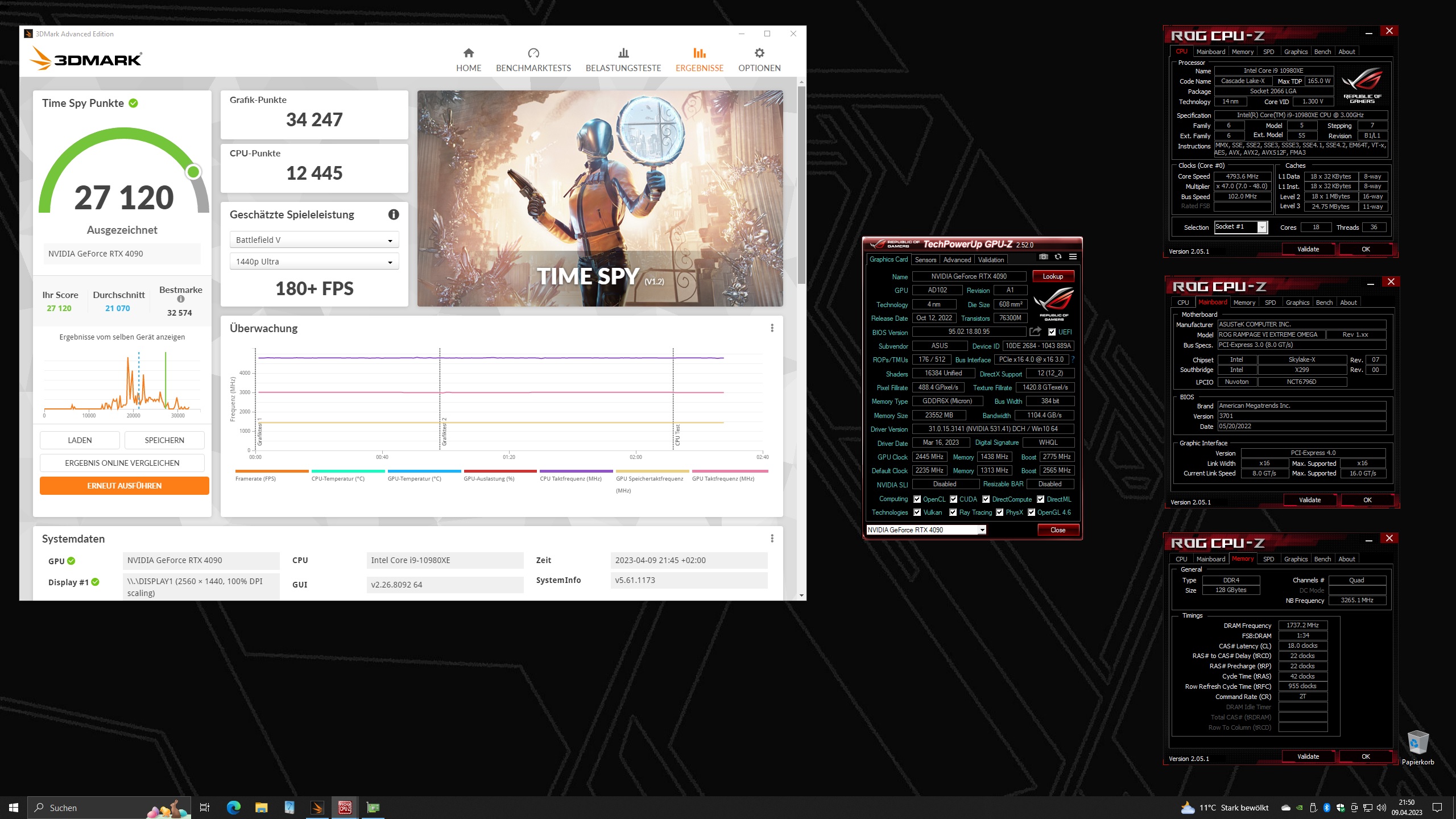Click the GPU-Z taskbar icon
Image resolution: width=1456 pixels, height=819 pixels.
(x=373, y=808)
